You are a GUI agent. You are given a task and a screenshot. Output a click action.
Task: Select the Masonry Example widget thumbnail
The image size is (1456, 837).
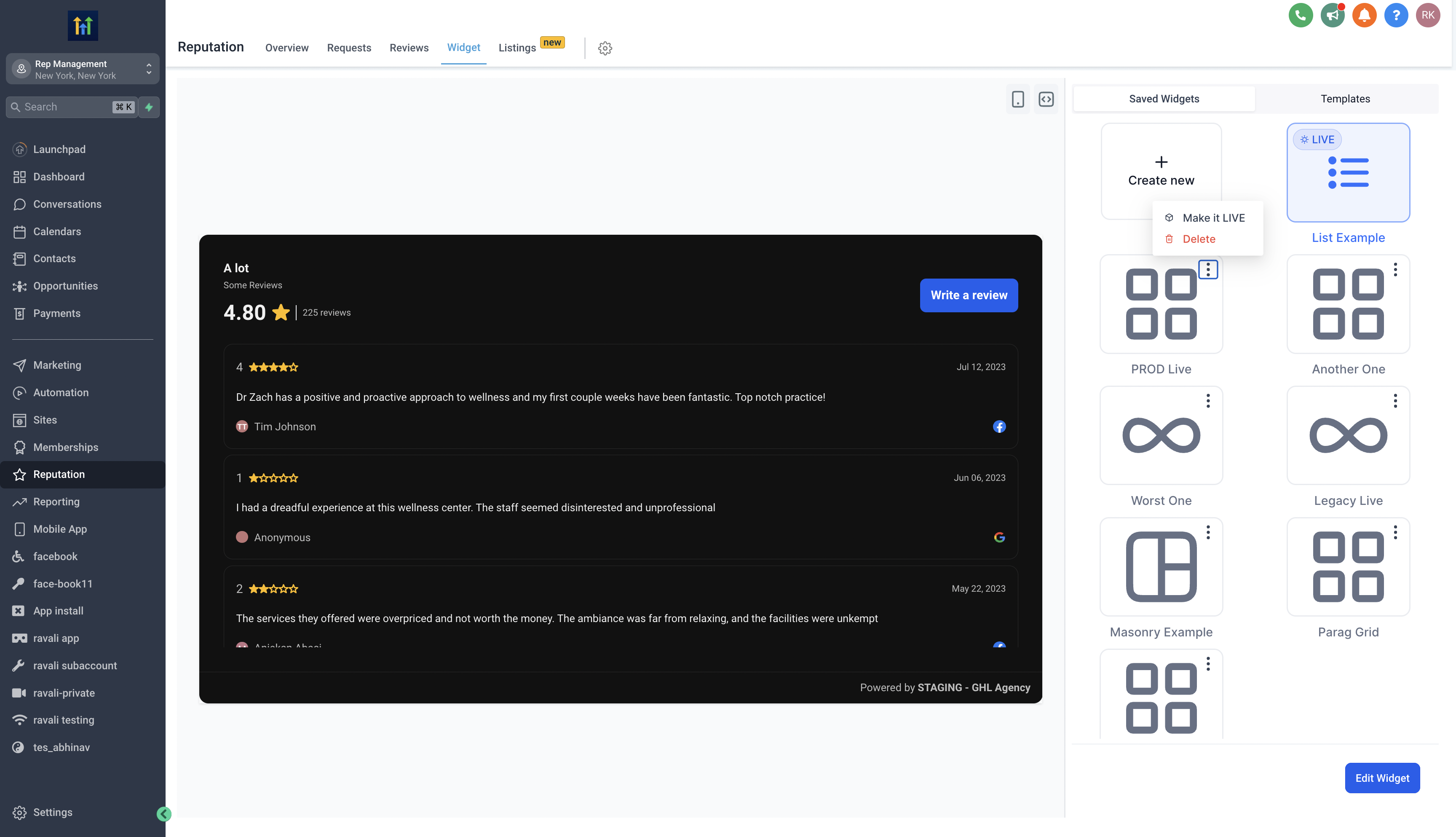click(1161, 567)
